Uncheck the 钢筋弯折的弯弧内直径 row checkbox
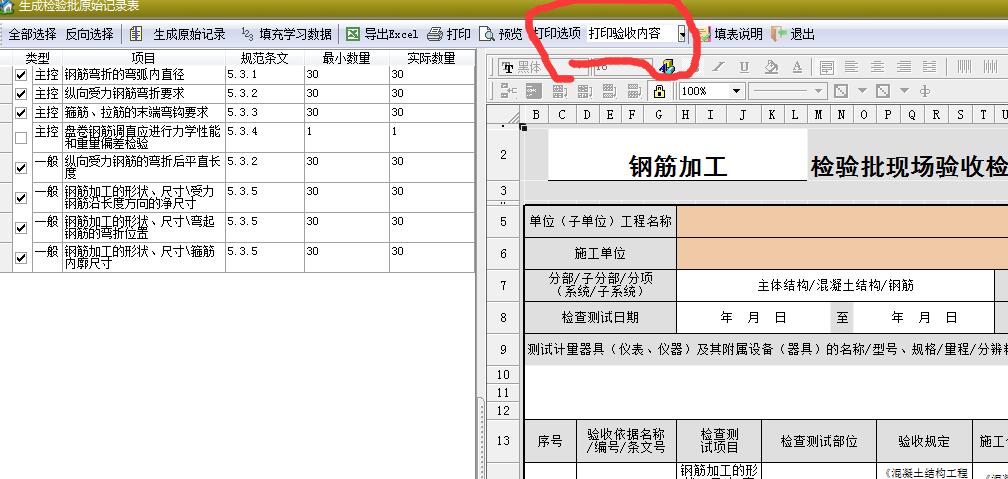The width and height of the screenshot is (1008, 479). [21, 74]
